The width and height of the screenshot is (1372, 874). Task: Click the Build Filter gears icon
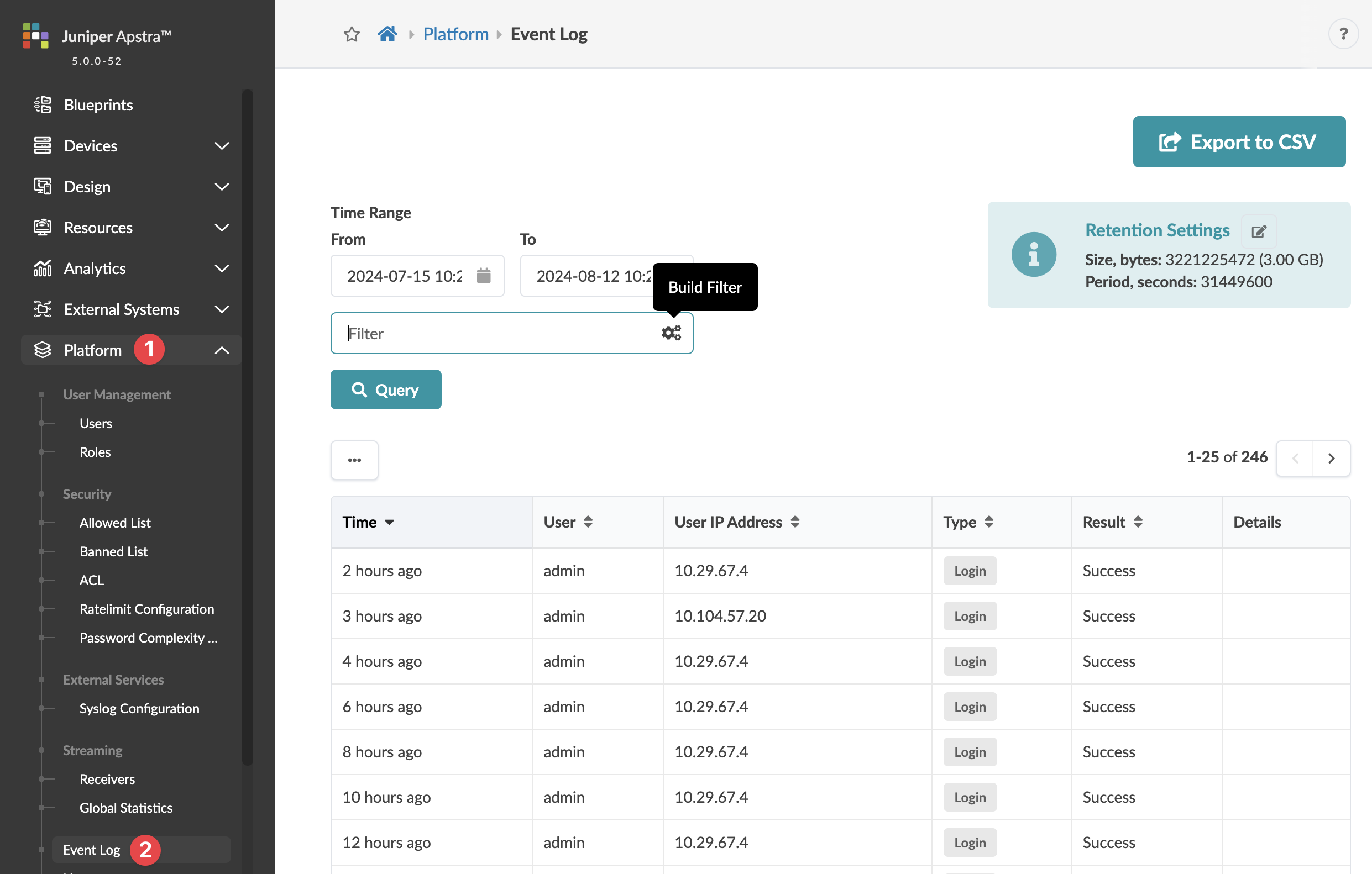tap(671, 333)
